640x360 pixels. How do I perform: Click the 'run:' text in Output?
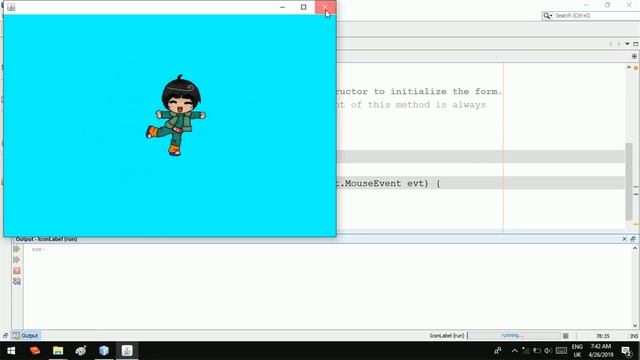[x=37, y=249]
